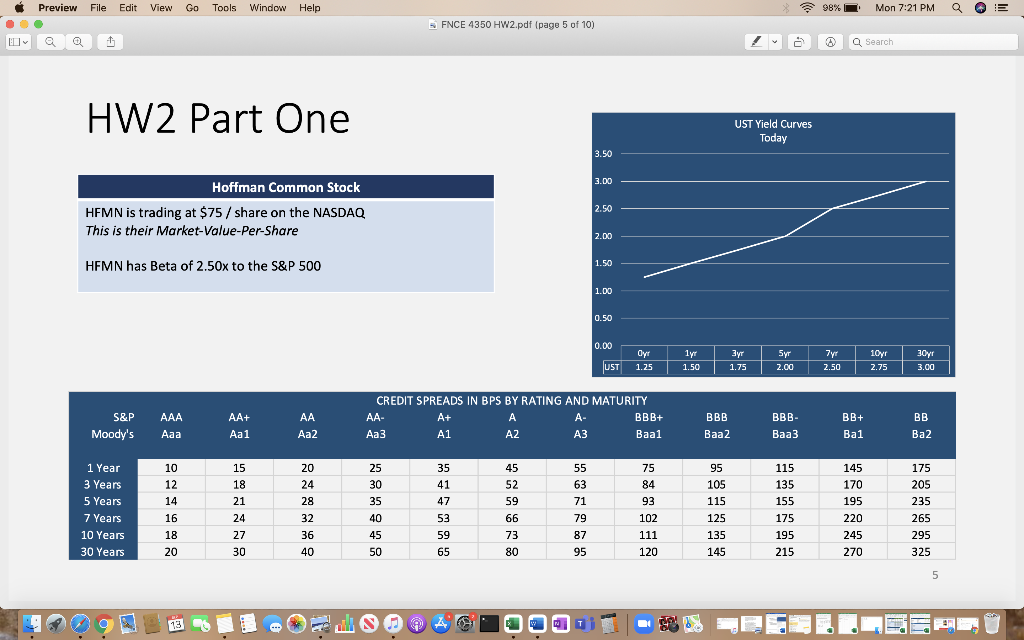Viewport: 1024px width, 640px height.
Task: Open FaceTime from the Dock
Action: 200,624
